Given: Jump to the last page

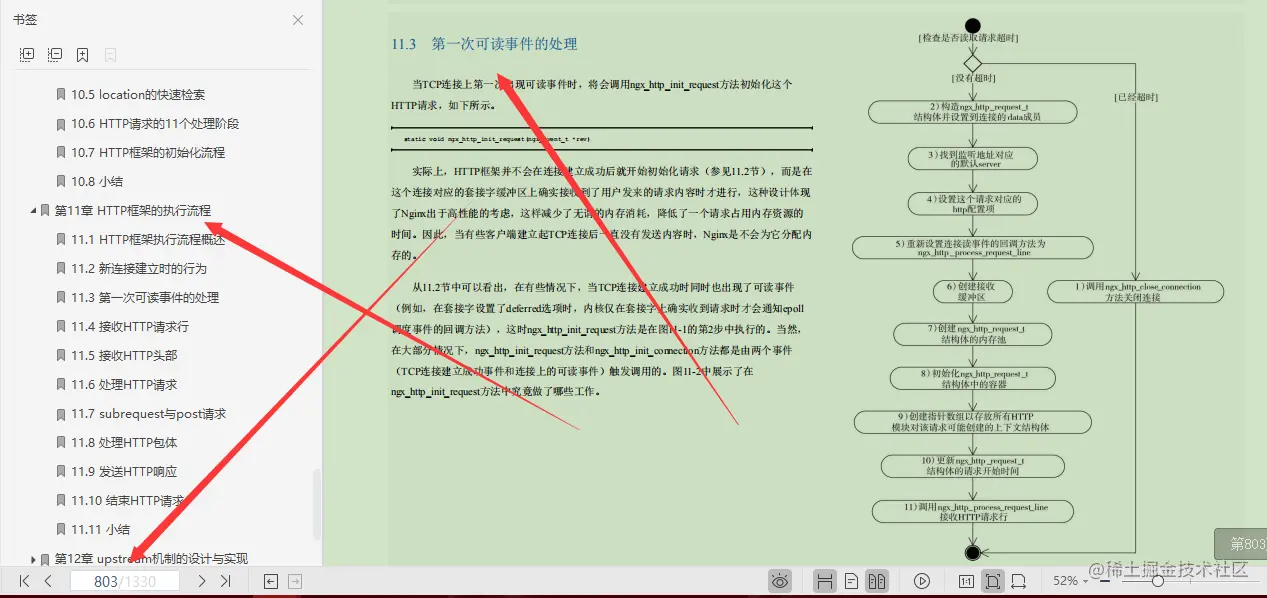Looking at the screenshot, I should [225, 580].
